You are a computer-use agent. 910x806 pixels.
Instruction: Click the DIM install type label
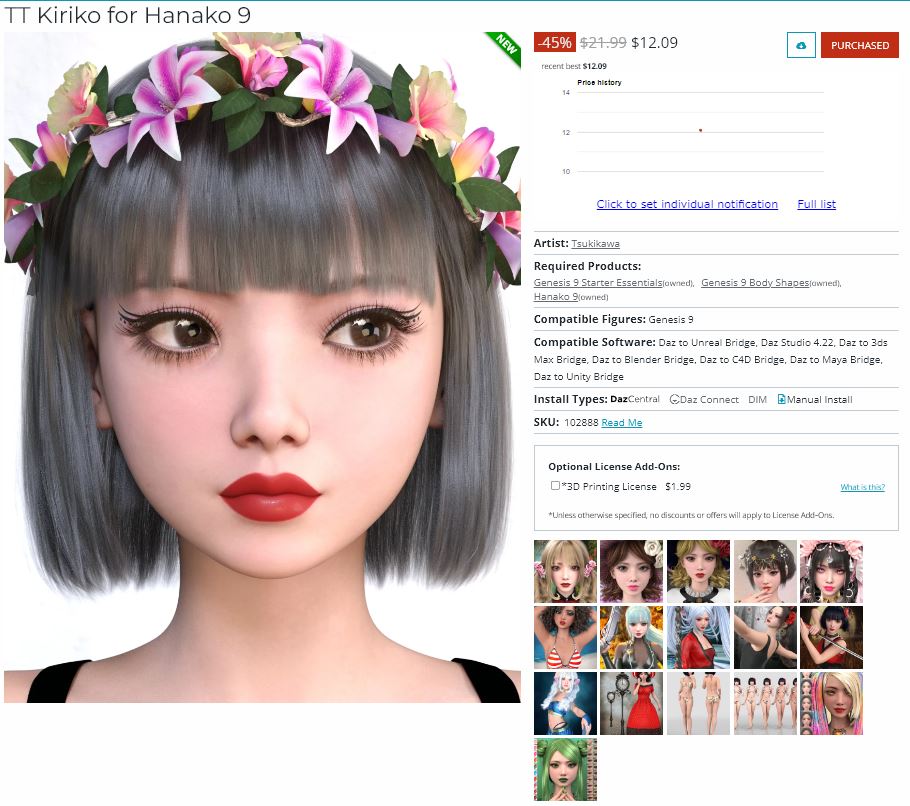(x=757, y=399)
